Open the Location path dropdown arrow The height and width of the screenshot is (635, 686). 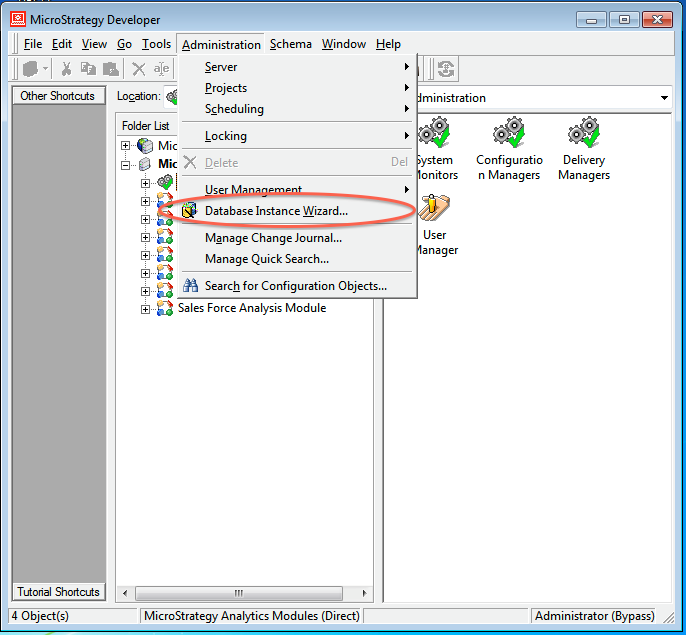pyautogui.click(x=664, y=98)
